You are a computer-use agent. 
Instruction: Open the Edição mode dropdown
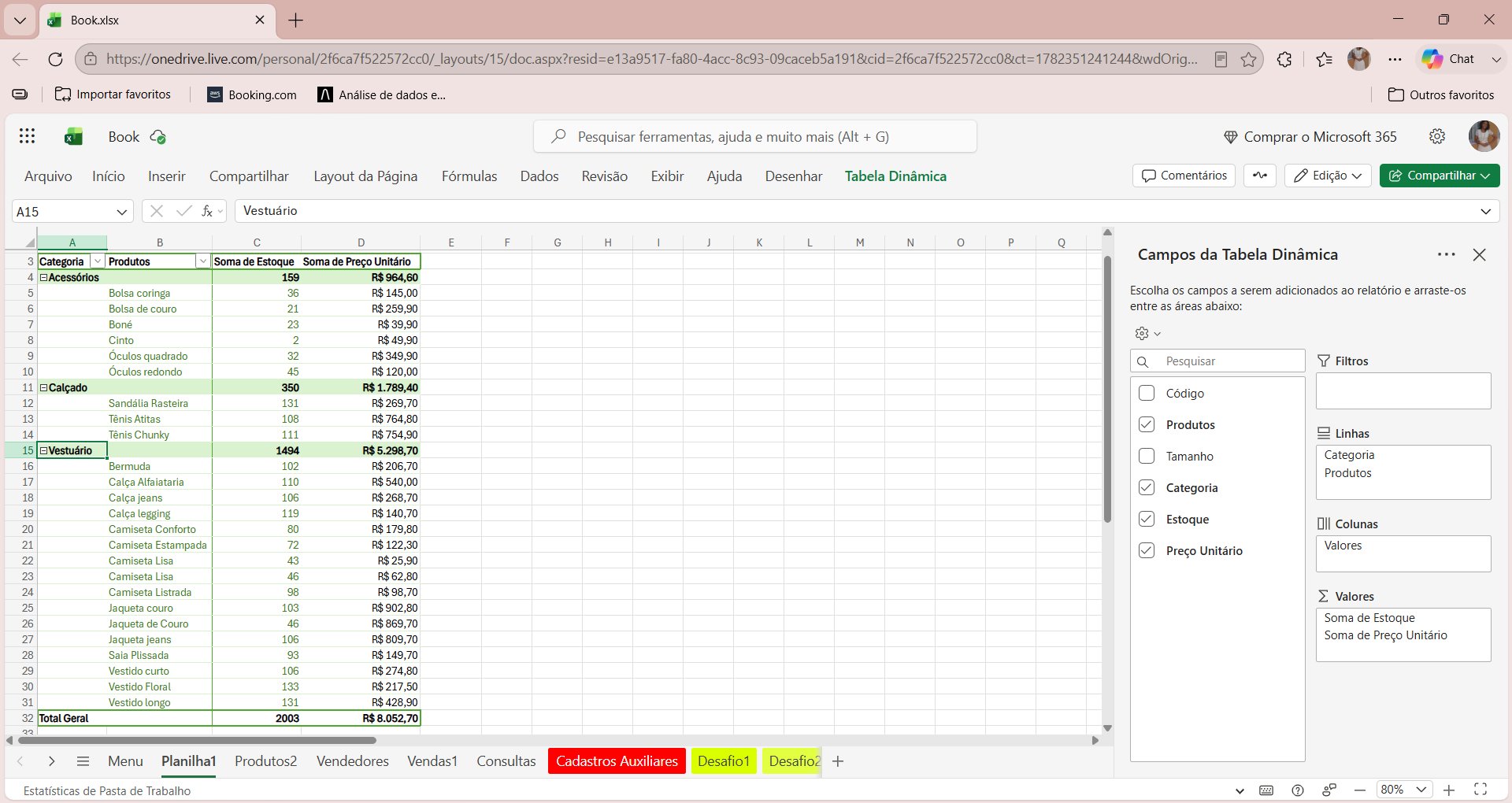(1328, 176)
